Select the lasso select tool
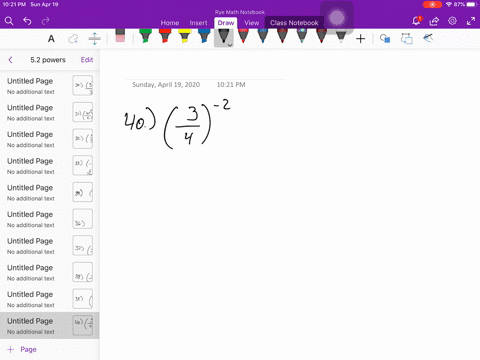 pyautogui.click(x=73, y=39)
